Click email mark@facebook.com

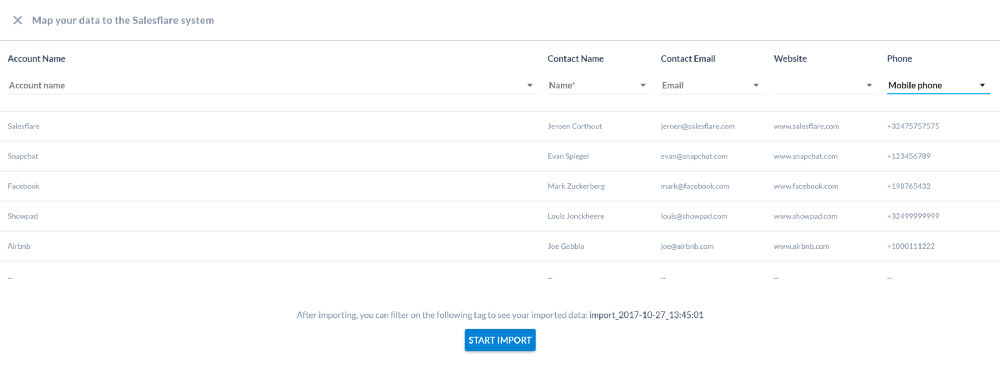tap(695, 186)
